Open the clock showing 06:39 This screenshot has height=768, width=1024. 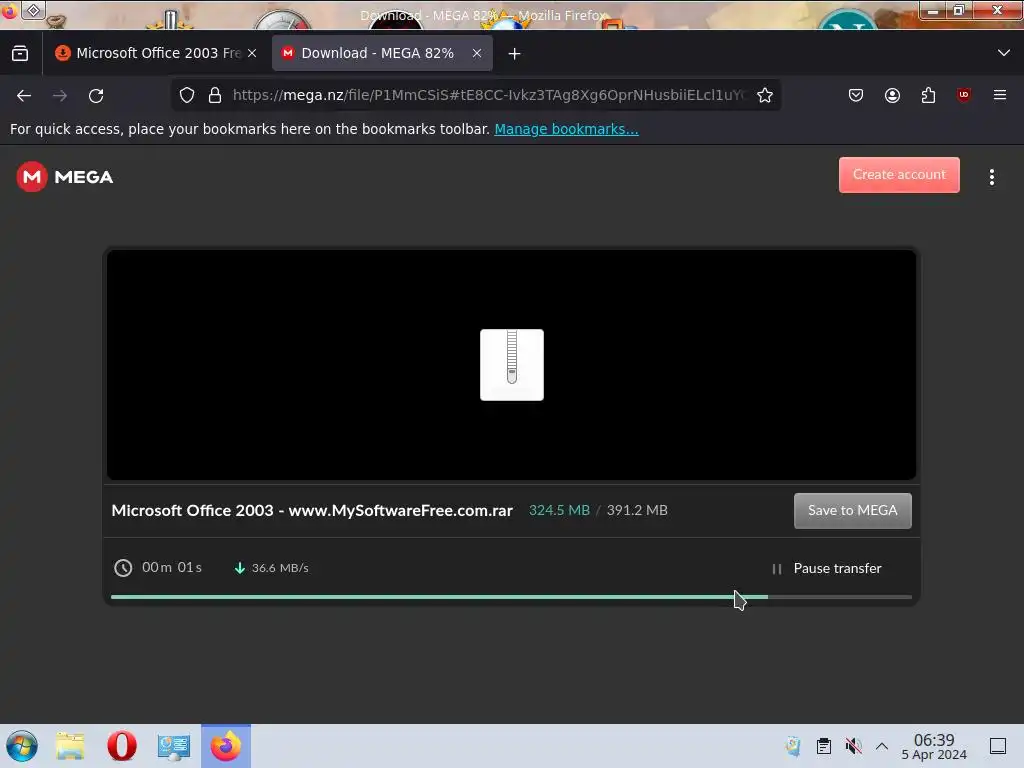click(x=934, y=746)
